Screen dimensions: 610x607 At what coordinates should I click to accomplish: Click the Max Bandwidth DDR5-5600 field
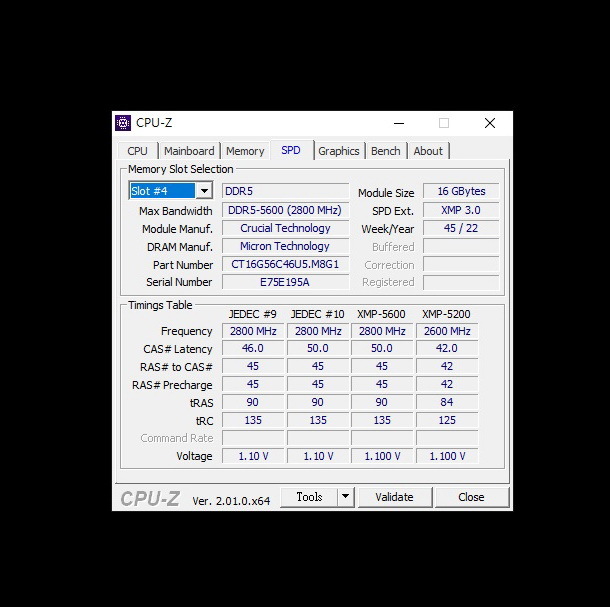285,211
